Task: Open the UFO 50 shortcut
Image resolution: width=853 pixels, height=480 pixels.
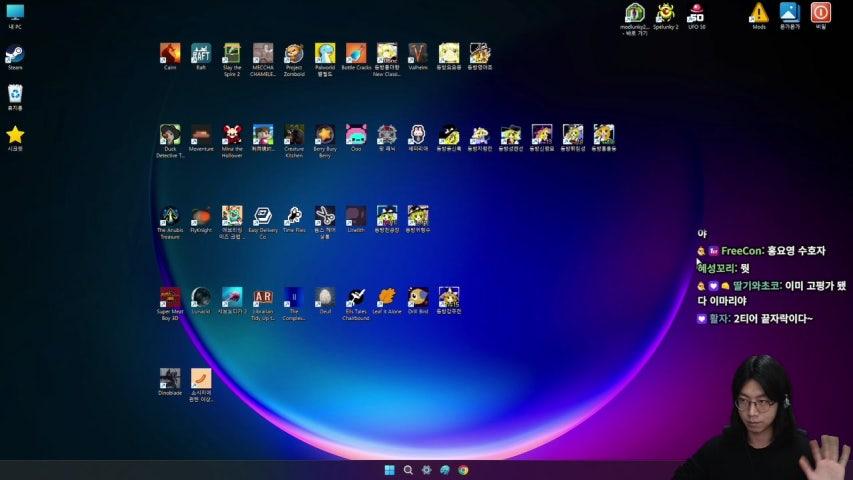Action: tap(696, 14)
